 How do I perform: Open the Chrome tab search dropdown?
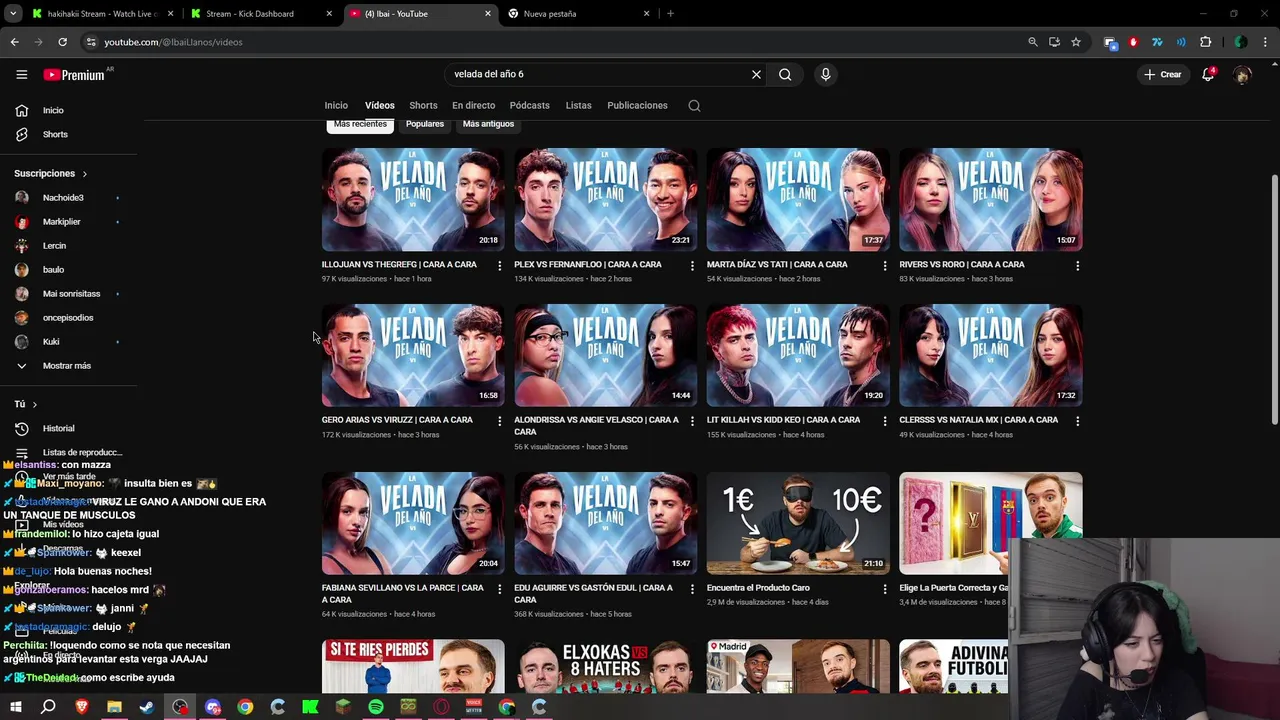(13, 14)
